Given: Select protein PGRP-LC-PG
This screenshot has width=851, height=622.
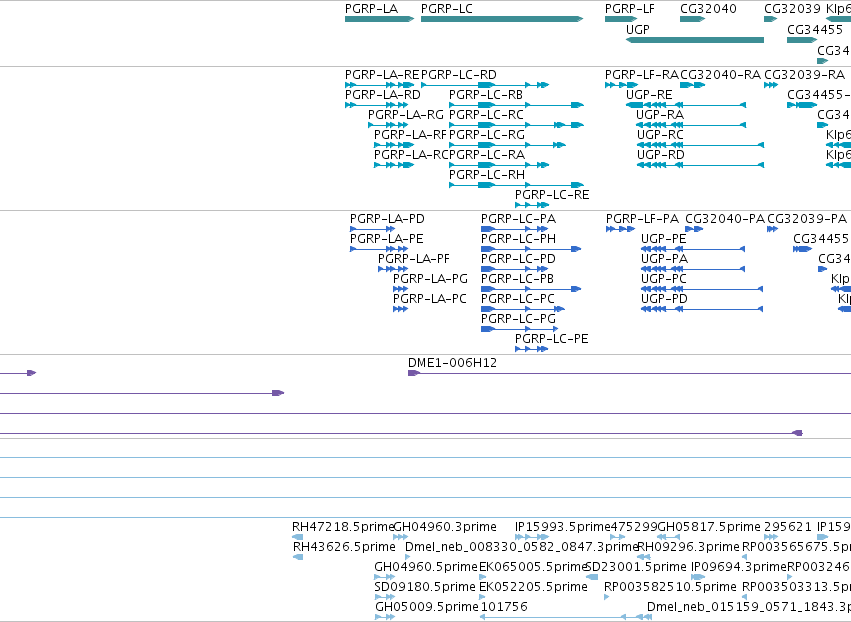Looking at the screenshot, I should tap(519, 329).
